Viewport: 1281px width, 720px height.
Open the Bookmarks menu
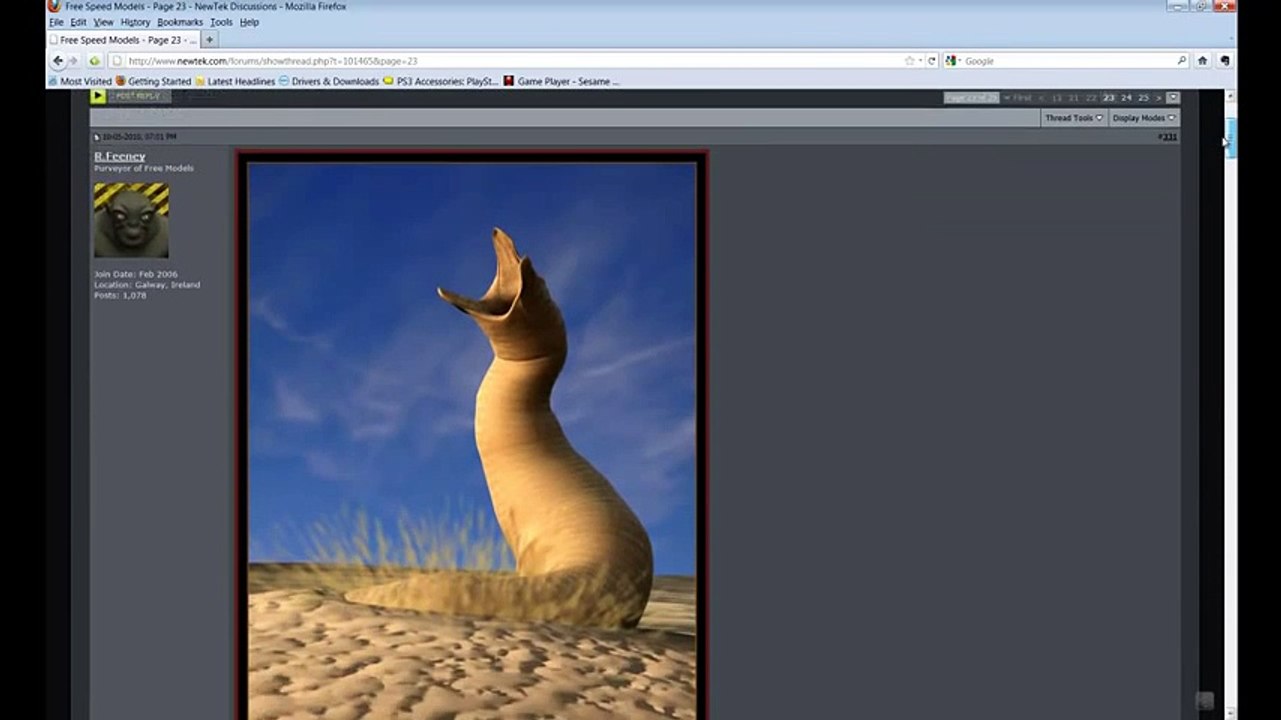pos(180,22)
